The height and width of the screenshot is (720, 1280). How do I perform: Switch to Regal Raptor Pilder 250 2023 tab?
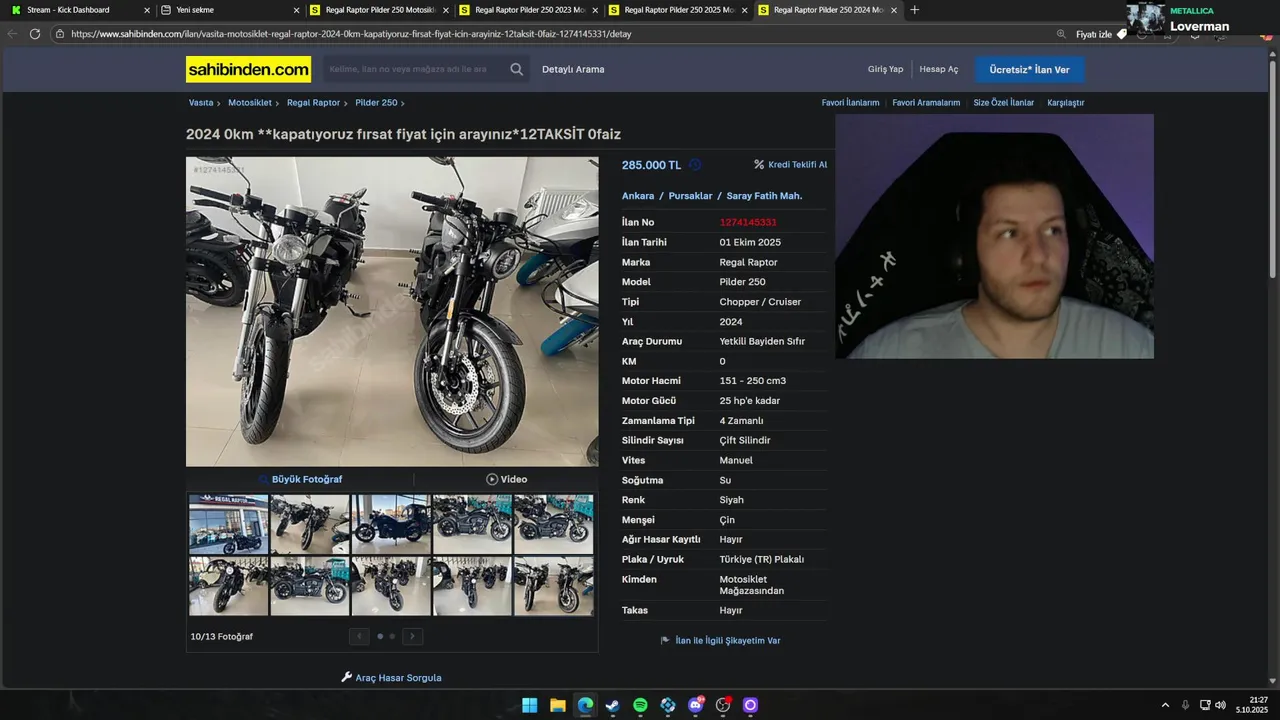[529, 10]
